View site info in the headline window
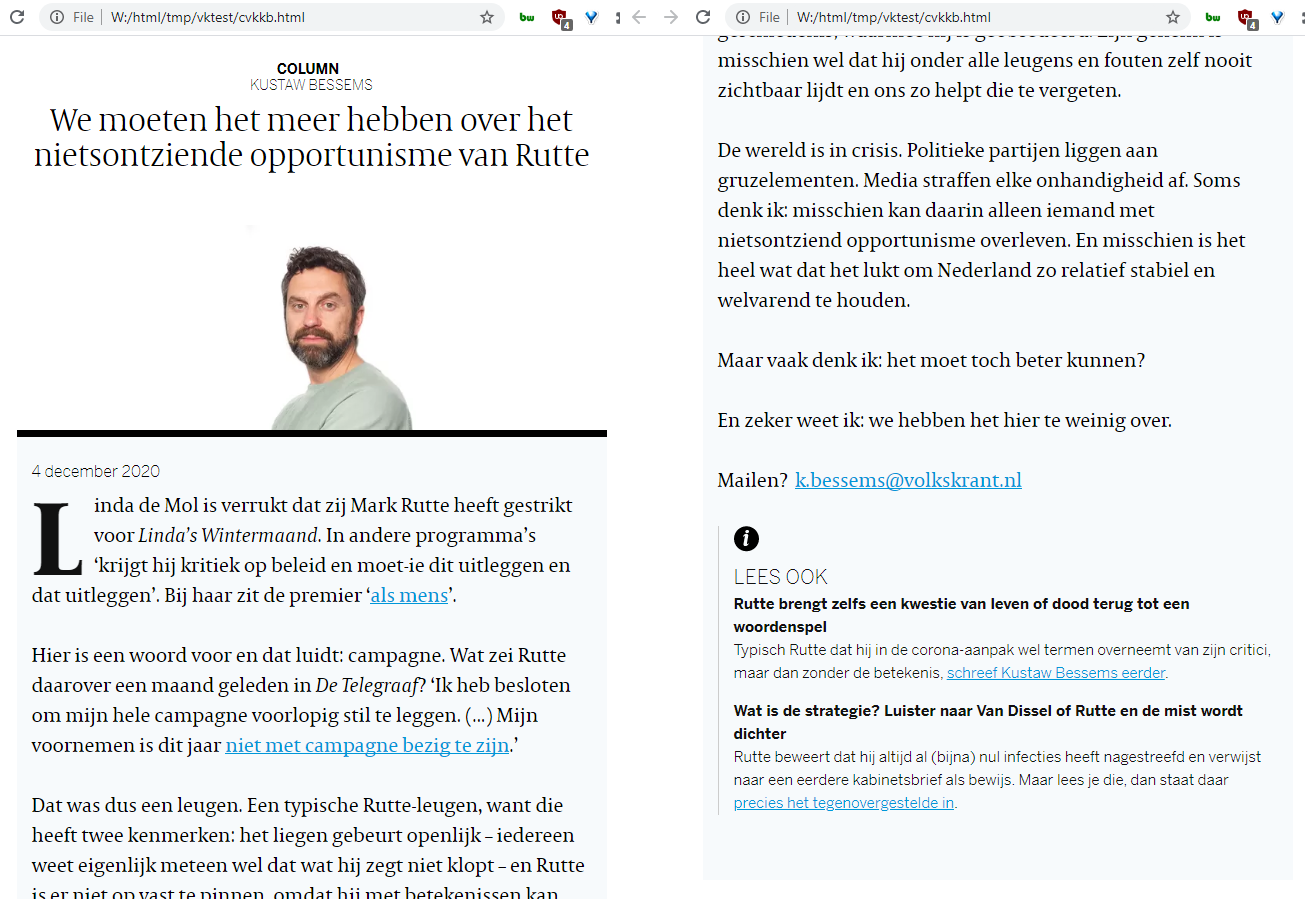Viewport: 1305px width, 899px height. click(57, 17)
